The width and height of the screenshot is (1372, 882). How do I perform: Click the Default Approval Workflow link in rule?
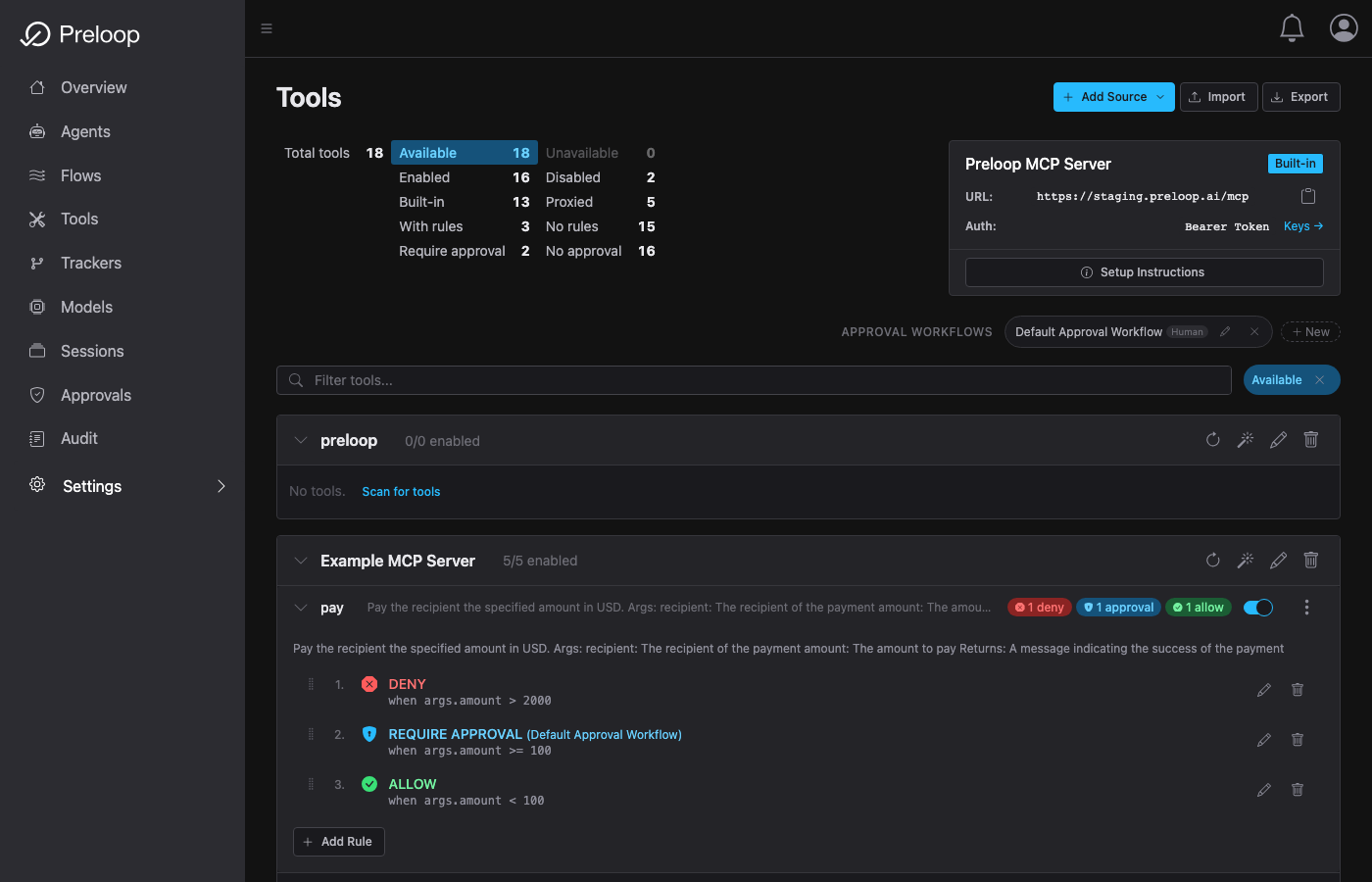604,735
